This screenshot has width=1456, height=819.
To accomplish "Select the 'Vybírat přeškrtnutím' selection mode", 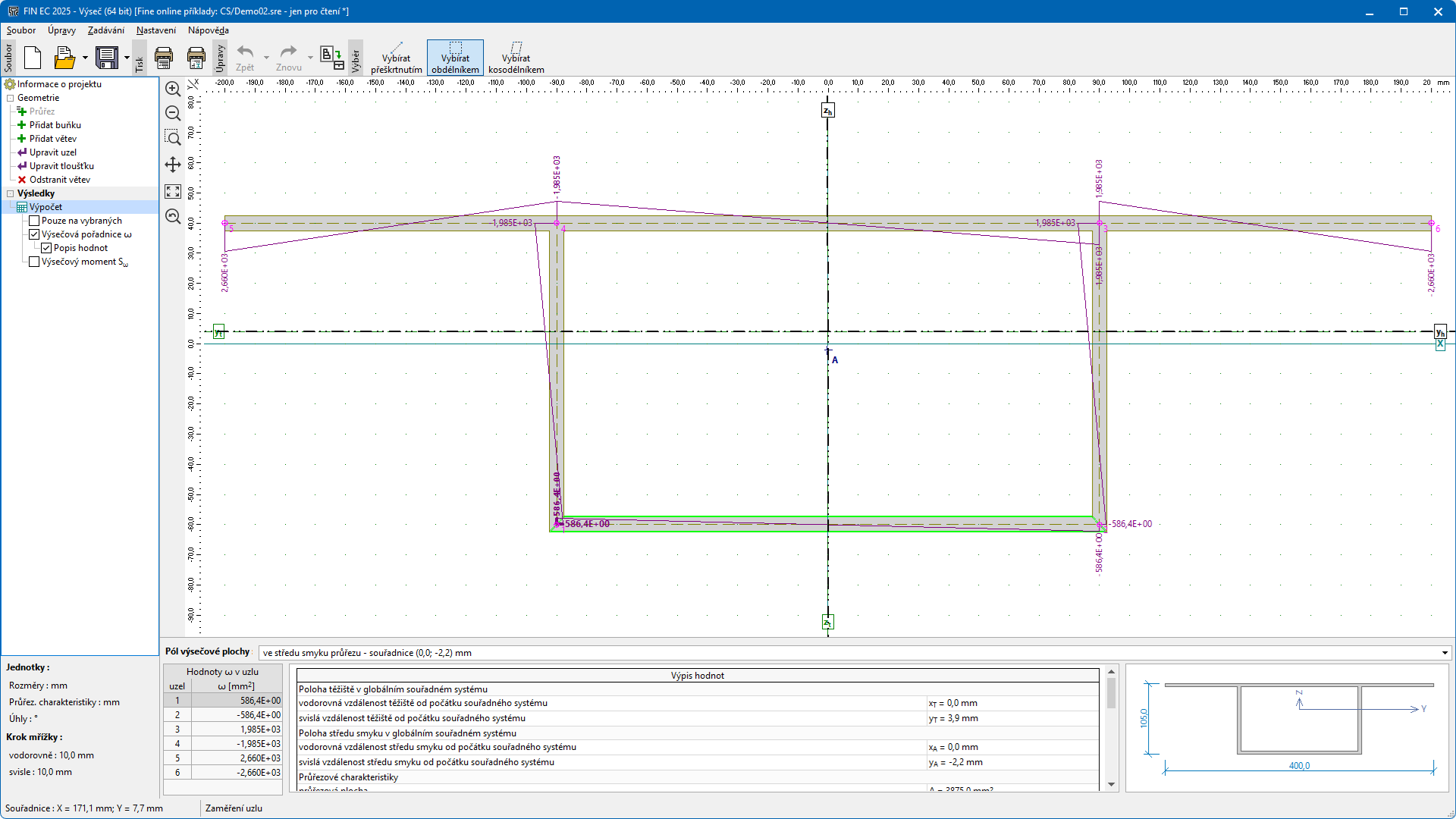I will (396, 58).
